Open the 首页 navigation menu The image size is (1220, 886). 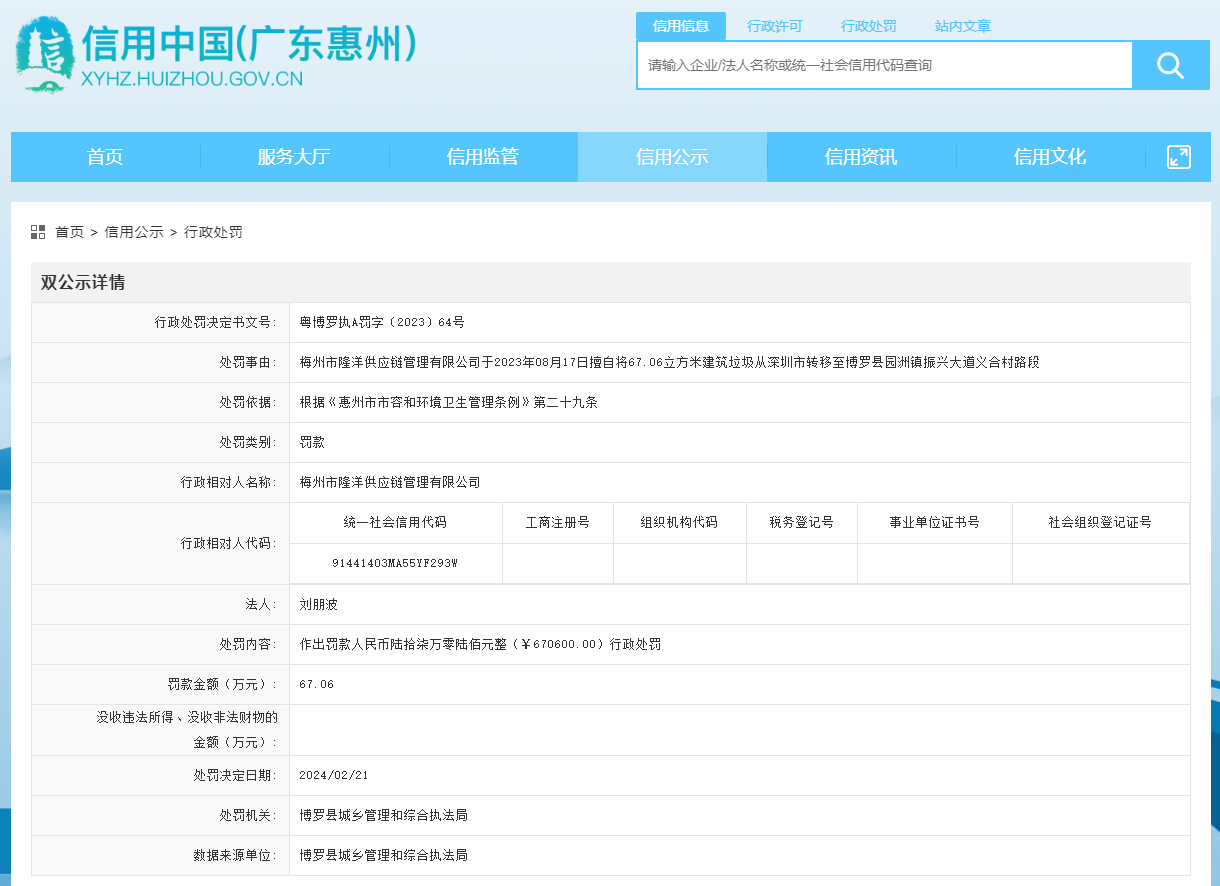point(105,157)
